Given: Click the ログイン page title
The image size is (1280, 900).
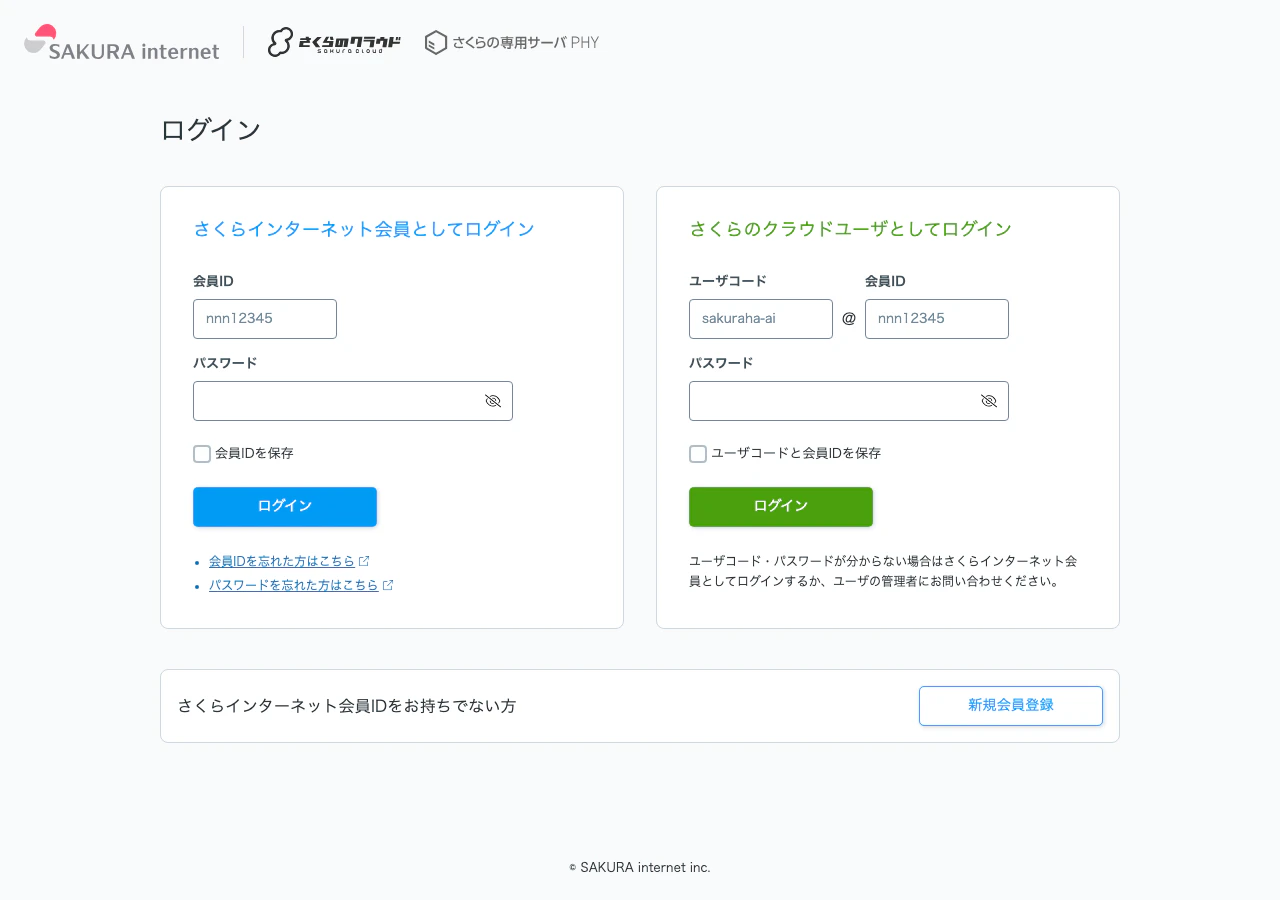Looking at the screenshot, I should [211, 130].
